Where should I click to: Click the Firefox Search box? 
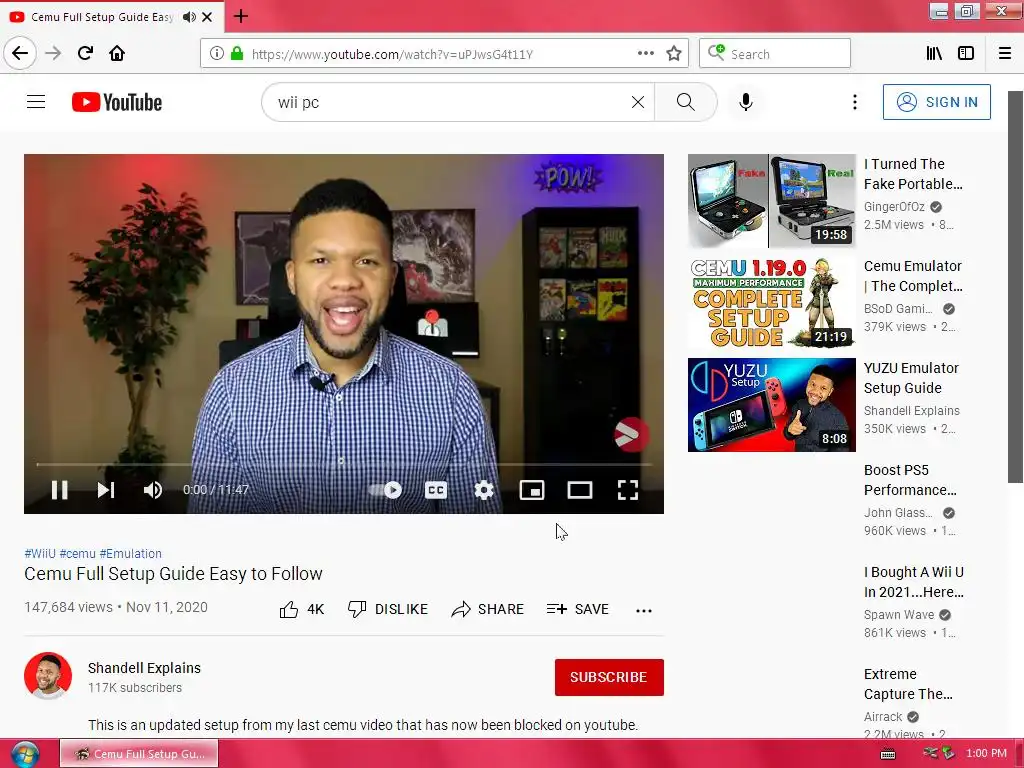(775, 54)
